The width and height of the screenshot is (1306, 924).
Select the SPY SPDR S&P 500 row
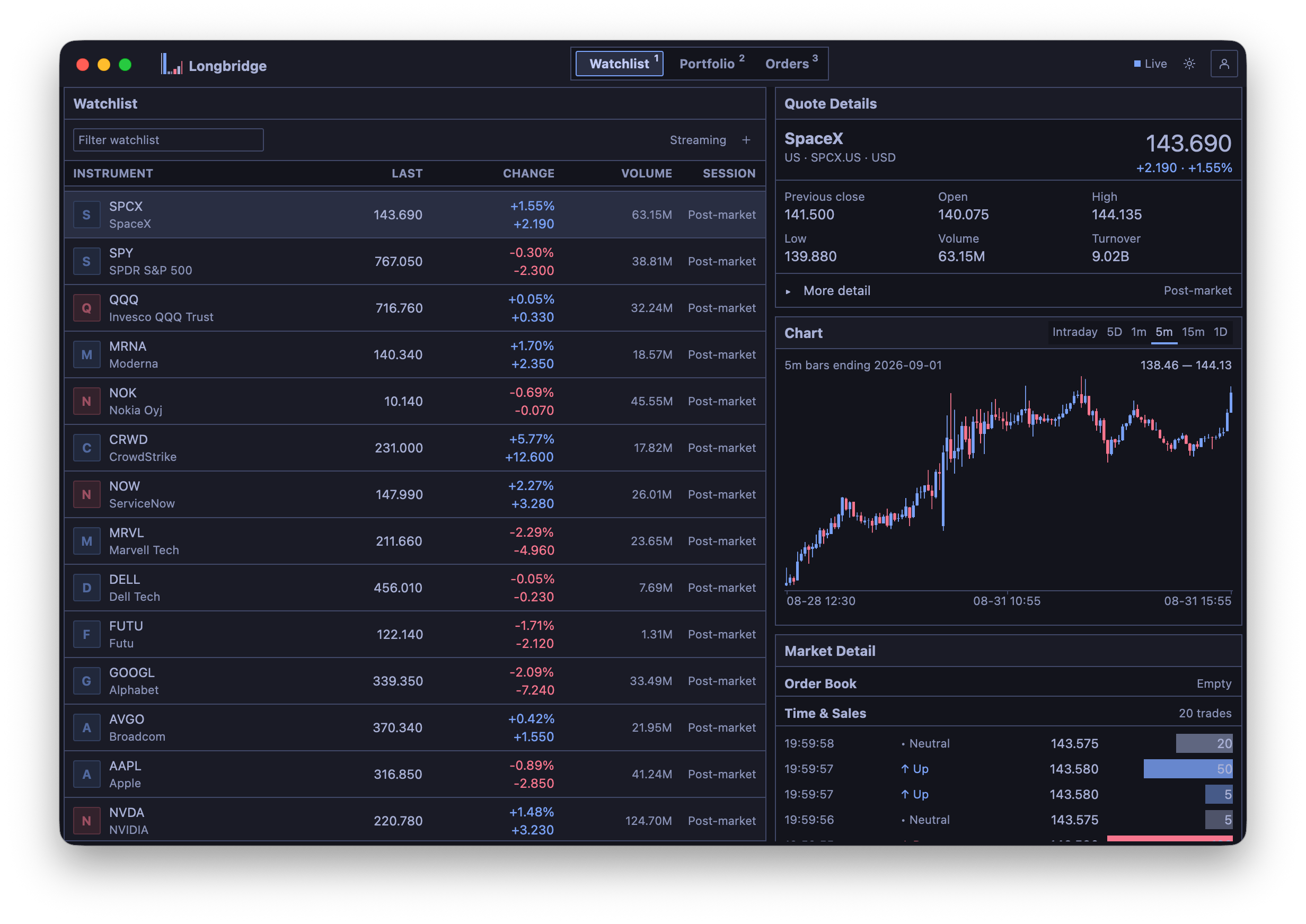[x=414, y=261]
